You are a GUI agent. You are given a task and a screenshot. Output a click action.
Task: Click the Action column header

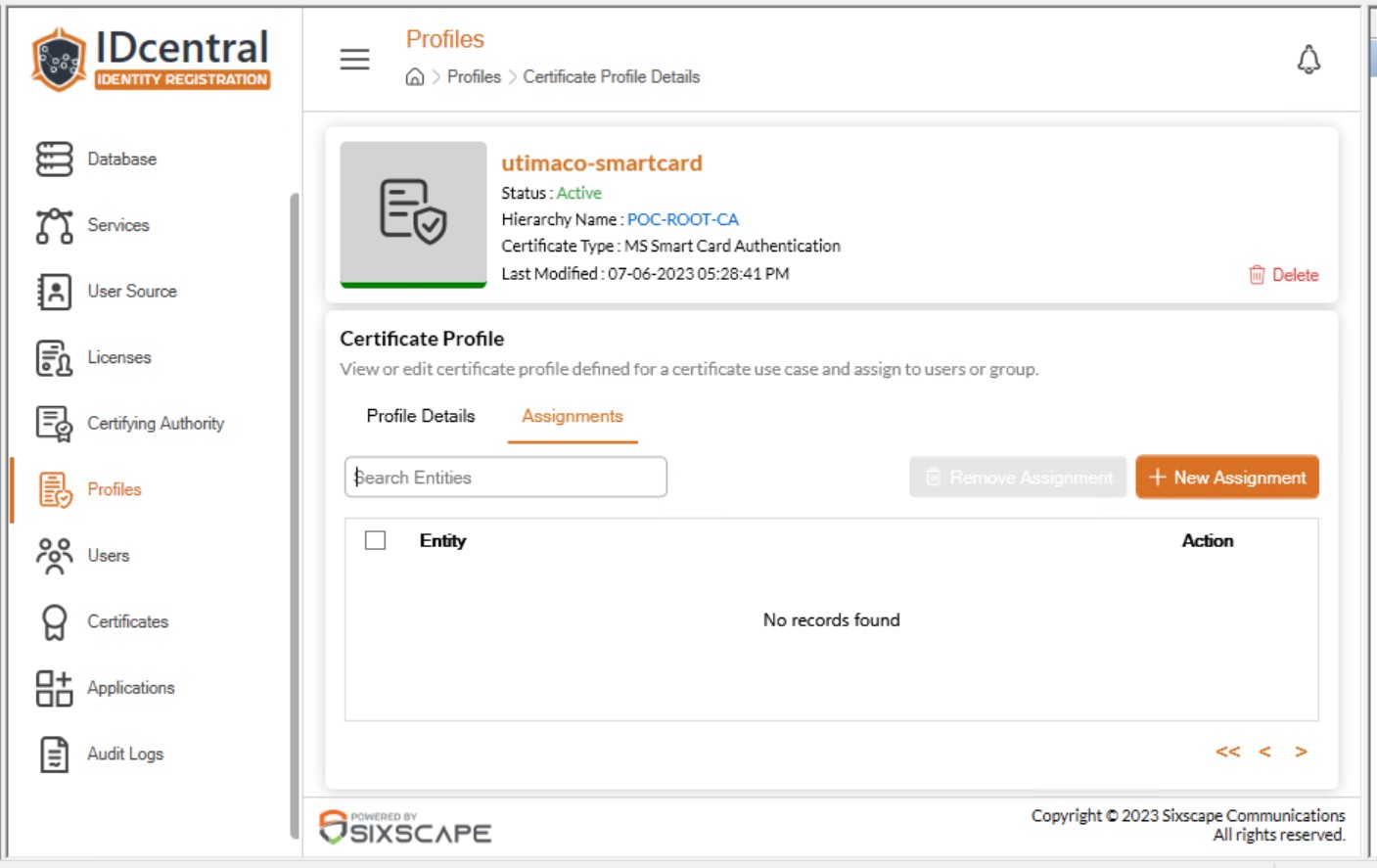click(x=1208, y=540)
